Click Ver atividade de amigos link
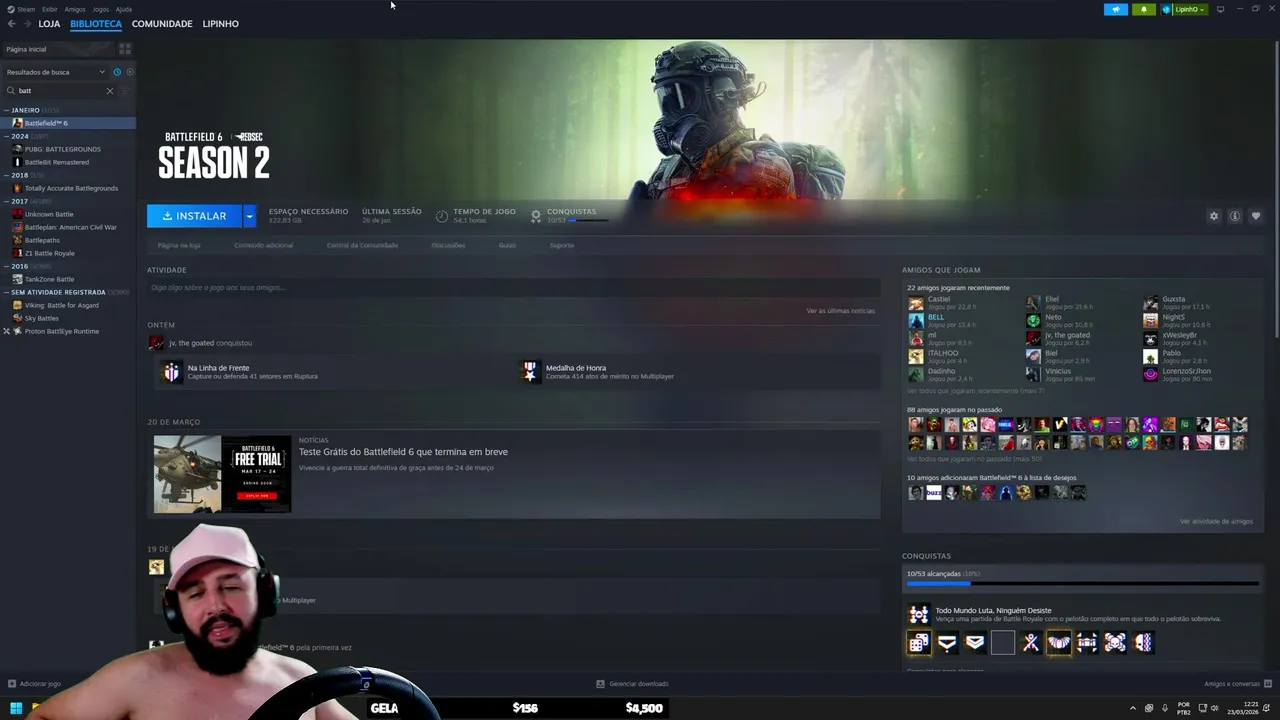1280x720 pixels. pos(1216,521)
